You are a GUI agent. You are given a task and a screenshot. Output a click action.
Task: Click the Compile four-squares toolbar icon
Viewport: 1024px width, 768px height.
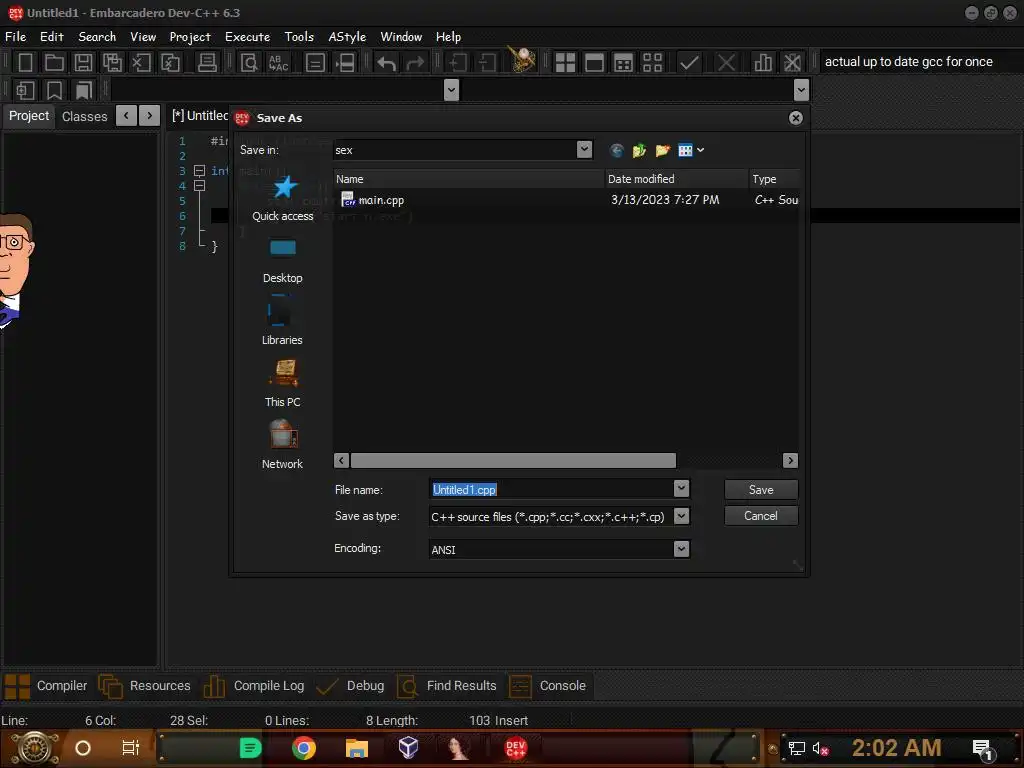(x=565, y=63)
